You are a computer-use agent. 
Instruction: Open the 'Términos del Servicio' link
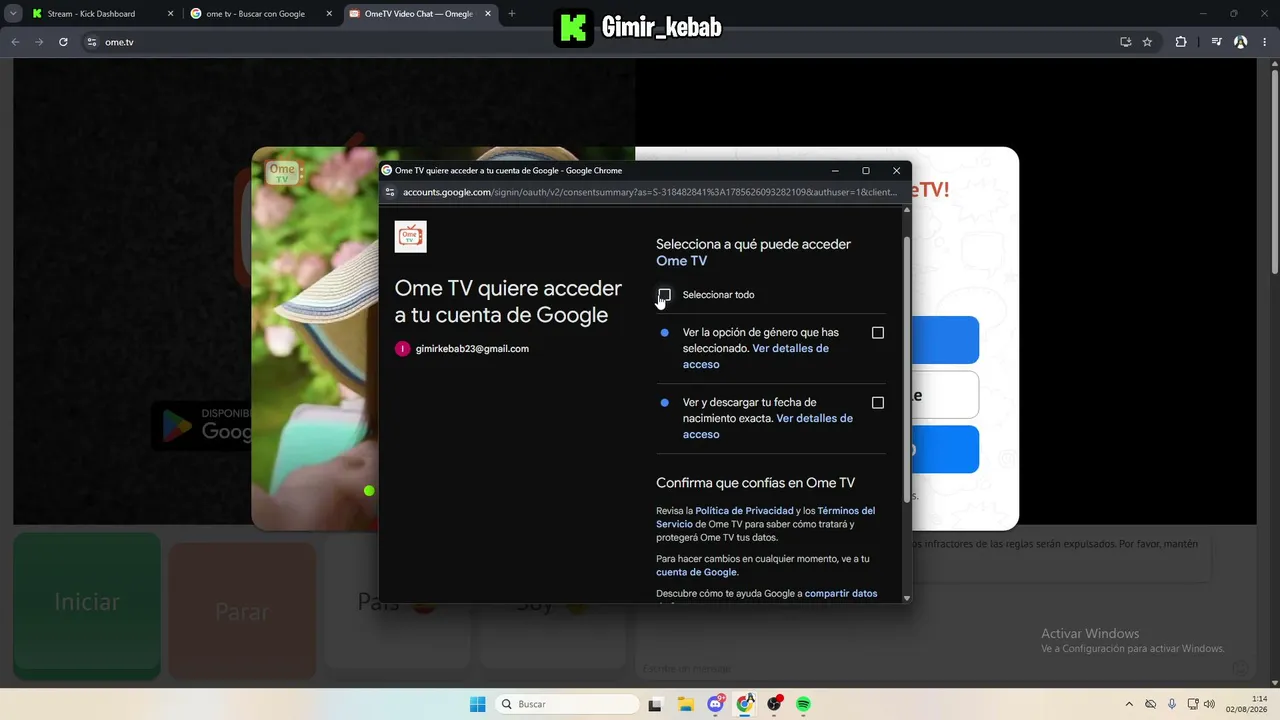[766, 517]
